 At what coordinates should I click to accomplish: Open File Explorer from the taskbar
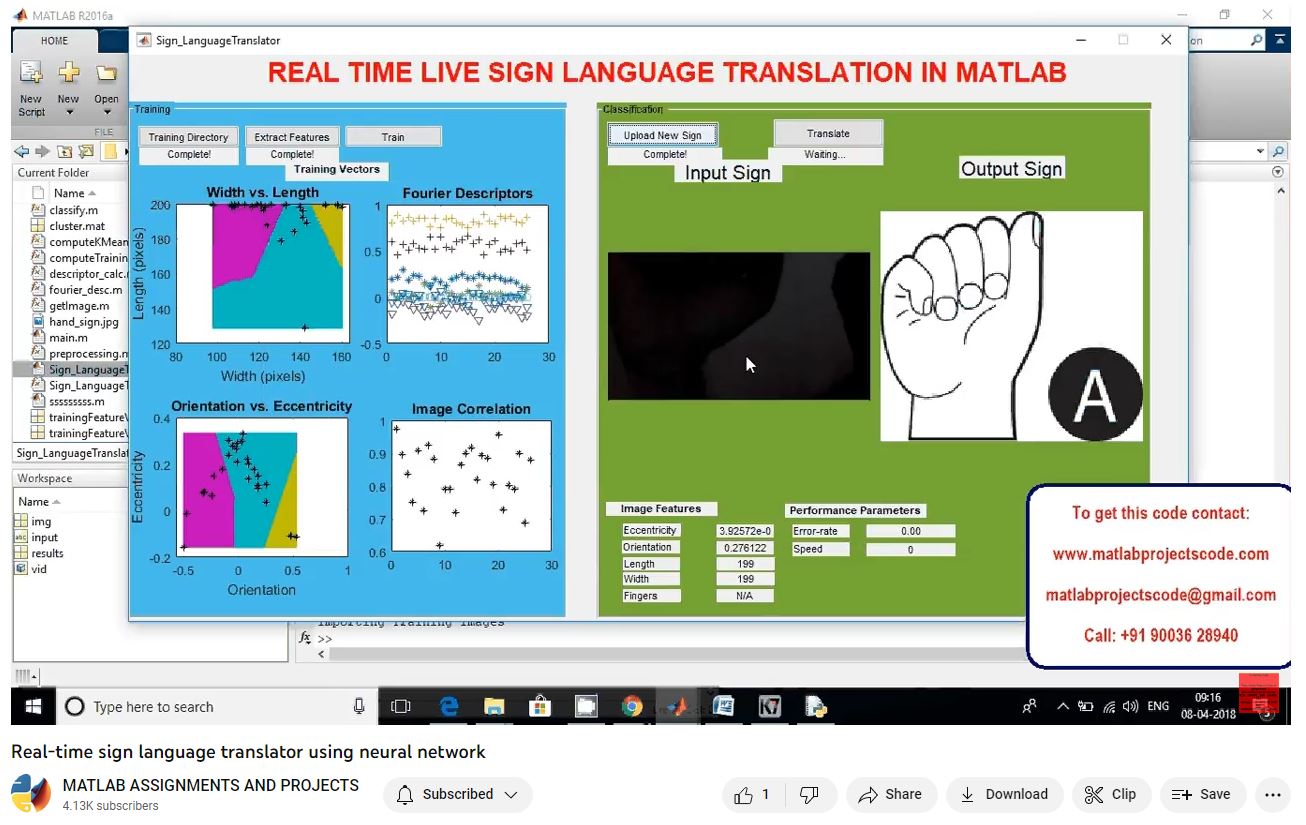[x=494, y=706]
